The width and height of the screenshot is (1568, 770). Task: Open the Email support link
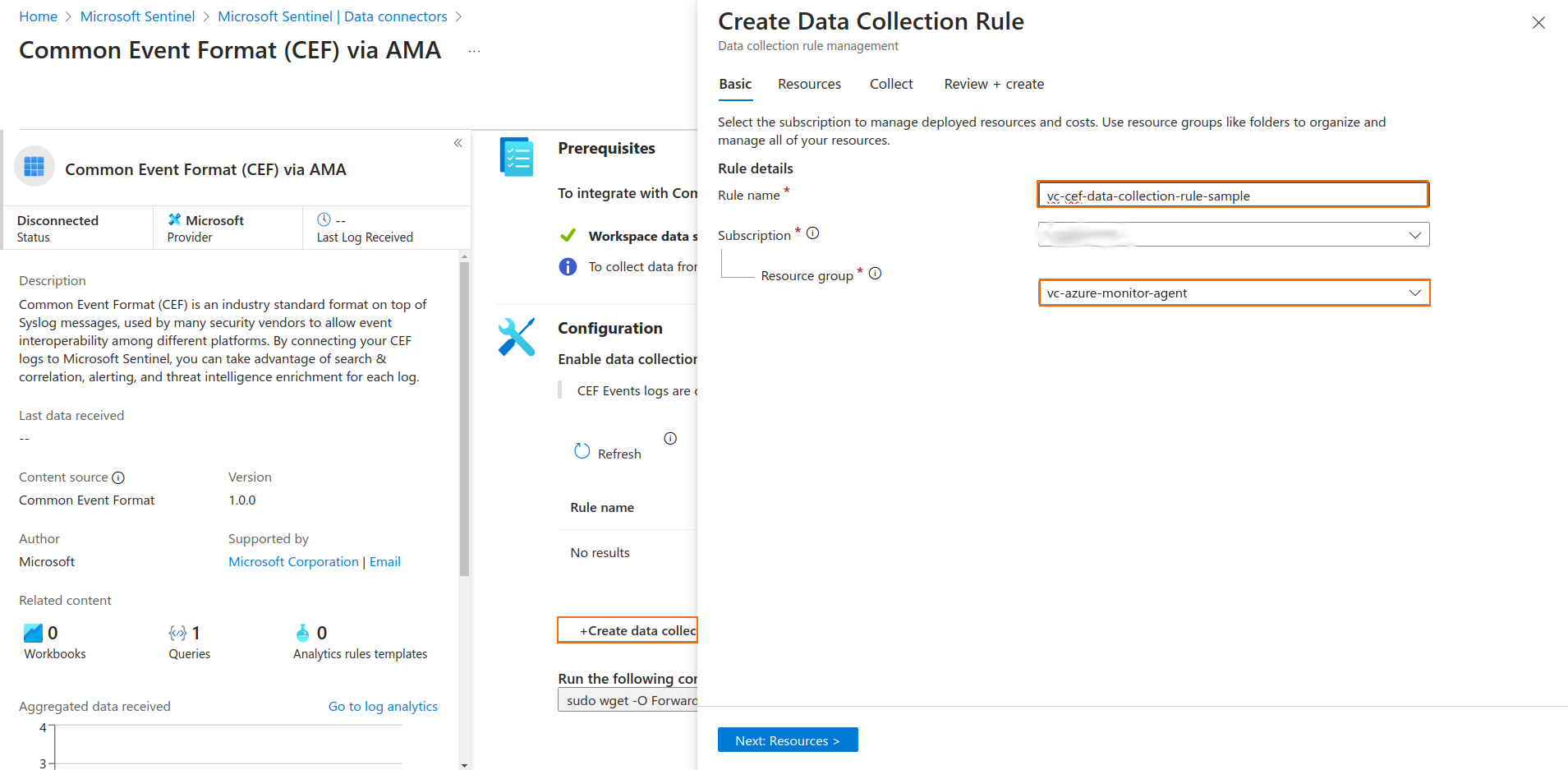coord(385,562)
